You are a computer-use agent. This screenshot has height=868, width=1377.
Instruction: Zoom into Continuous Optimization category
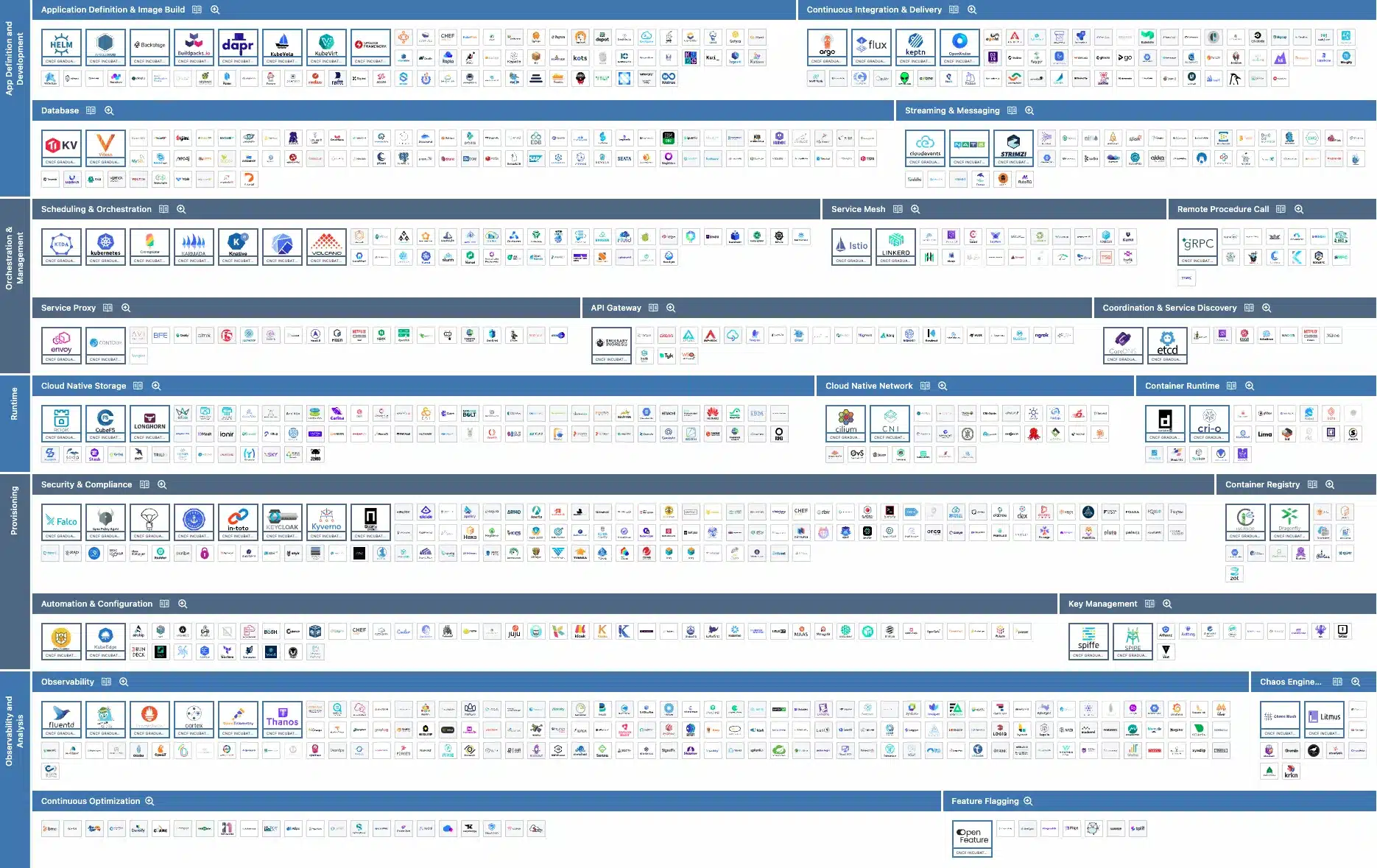[x=149, y=801]
